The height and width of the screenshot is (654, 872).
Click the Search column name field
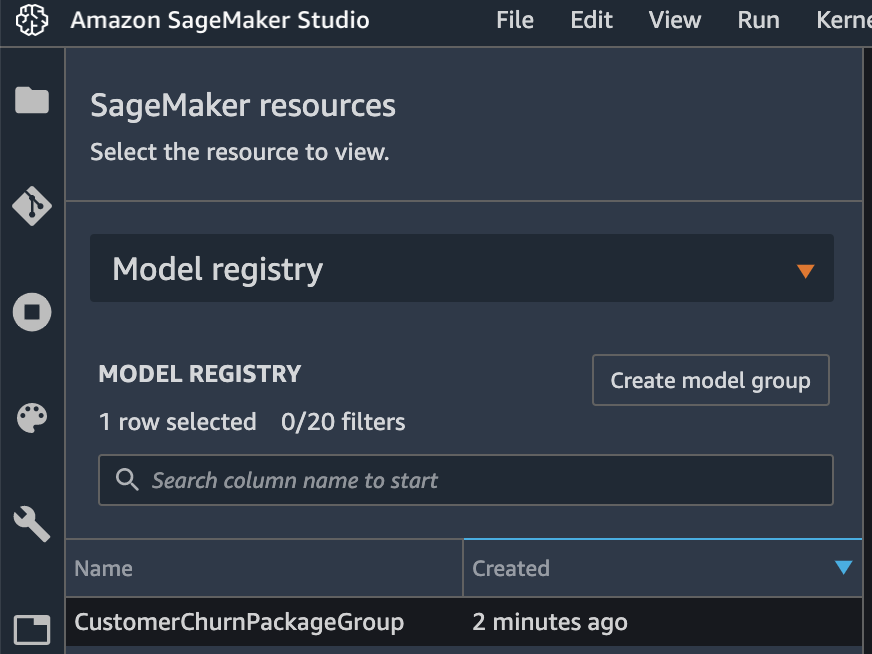pyautogui.click(x=466, y=480)
